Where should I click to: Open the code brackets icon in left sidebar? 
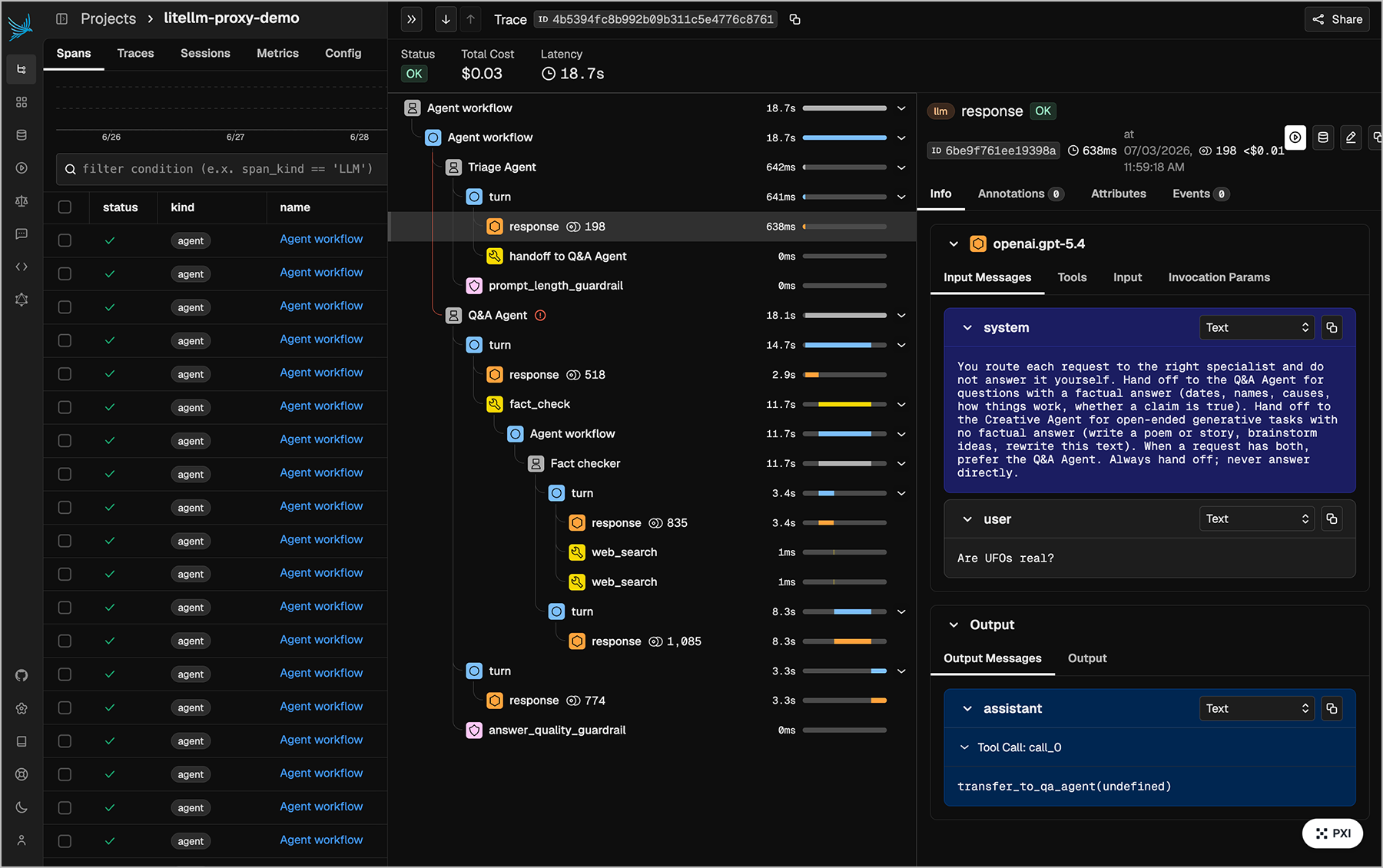pos(22,267)
